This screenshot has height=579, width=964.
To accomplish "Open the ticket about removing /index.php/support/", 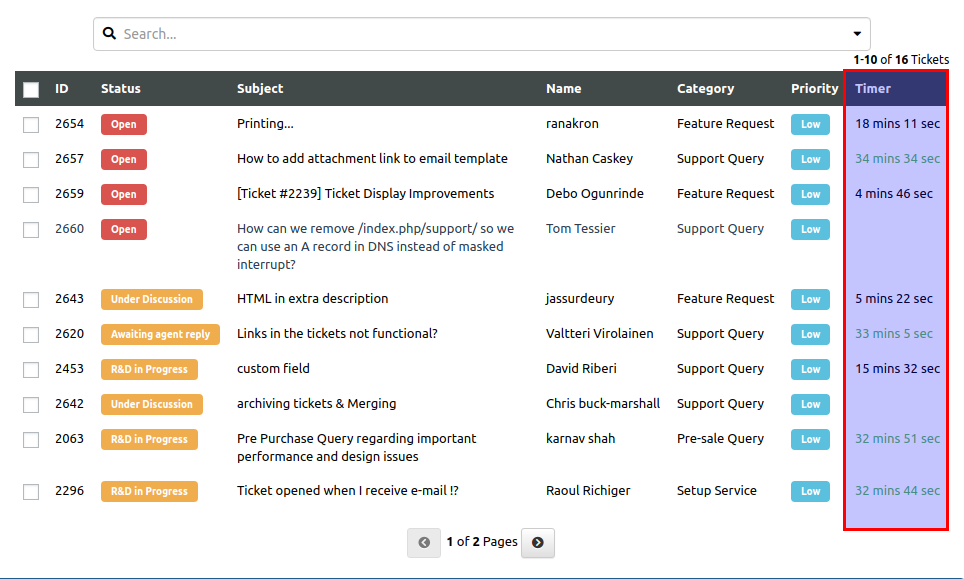I will pos(376,246).
